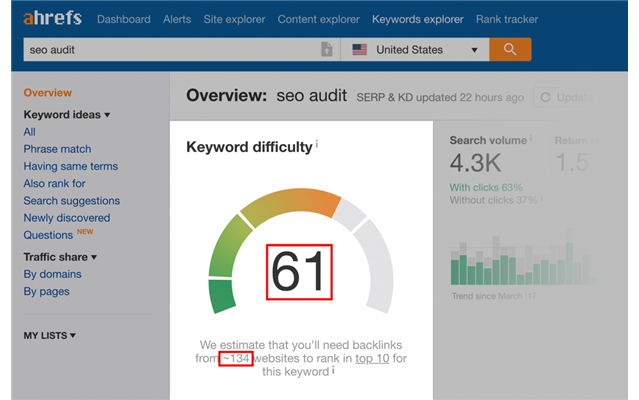Image resolution: width=639 pixels, height=400 pixels.
Task: Click the orange search magnifier button
Action: (510, 49)
